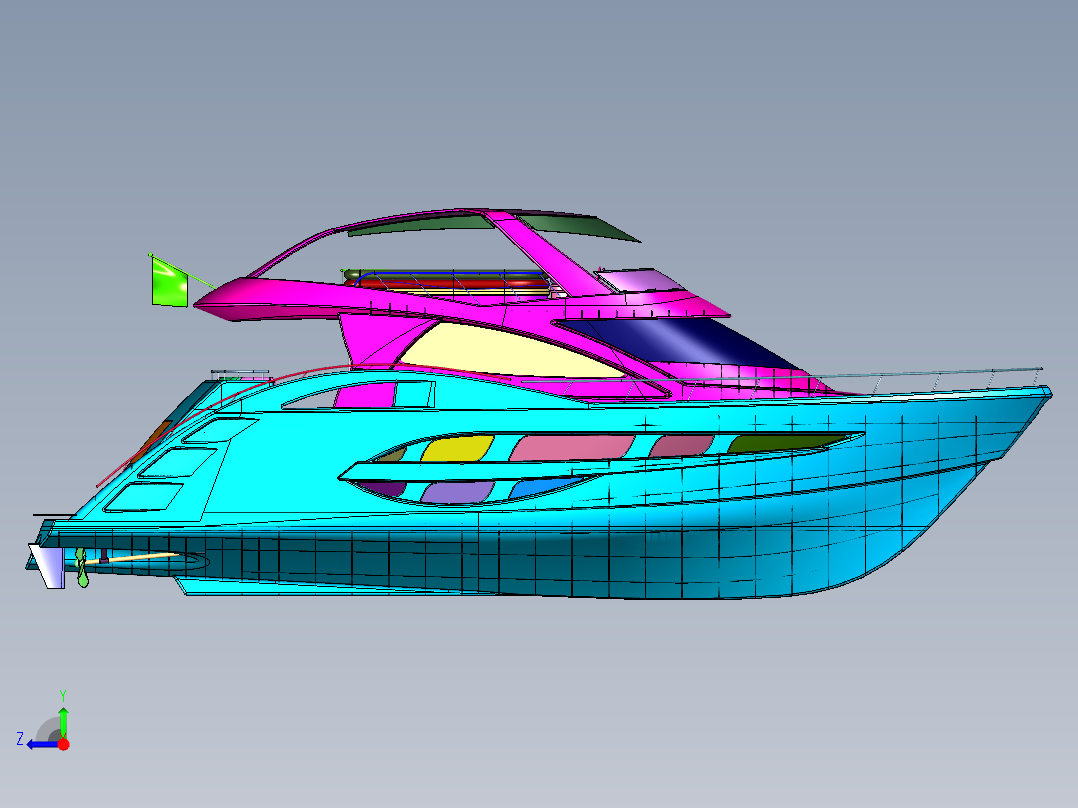1078x808 pixels.
Task: Pick the green tinted hardtop roof panel
Action: [581, 226]
